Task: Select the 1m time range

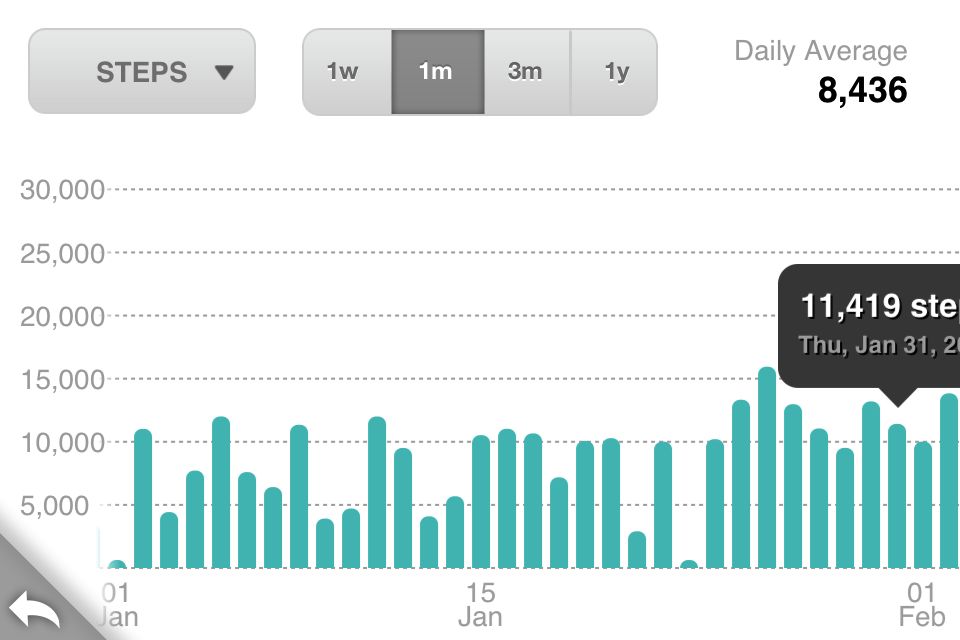Action: (x=438, y=72)
